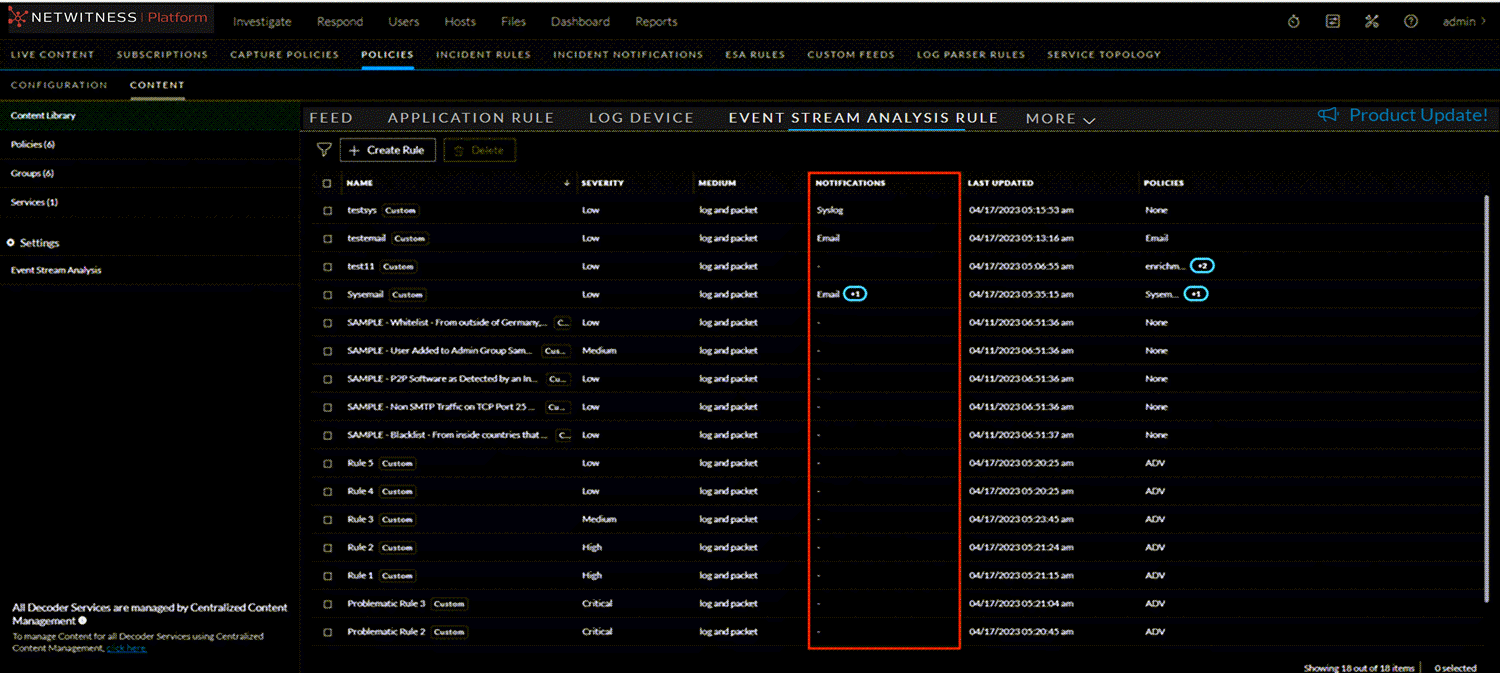The image size is (1500, 673).
Task: Click the Product Update megaphone icon
Action: [1327, 116]
